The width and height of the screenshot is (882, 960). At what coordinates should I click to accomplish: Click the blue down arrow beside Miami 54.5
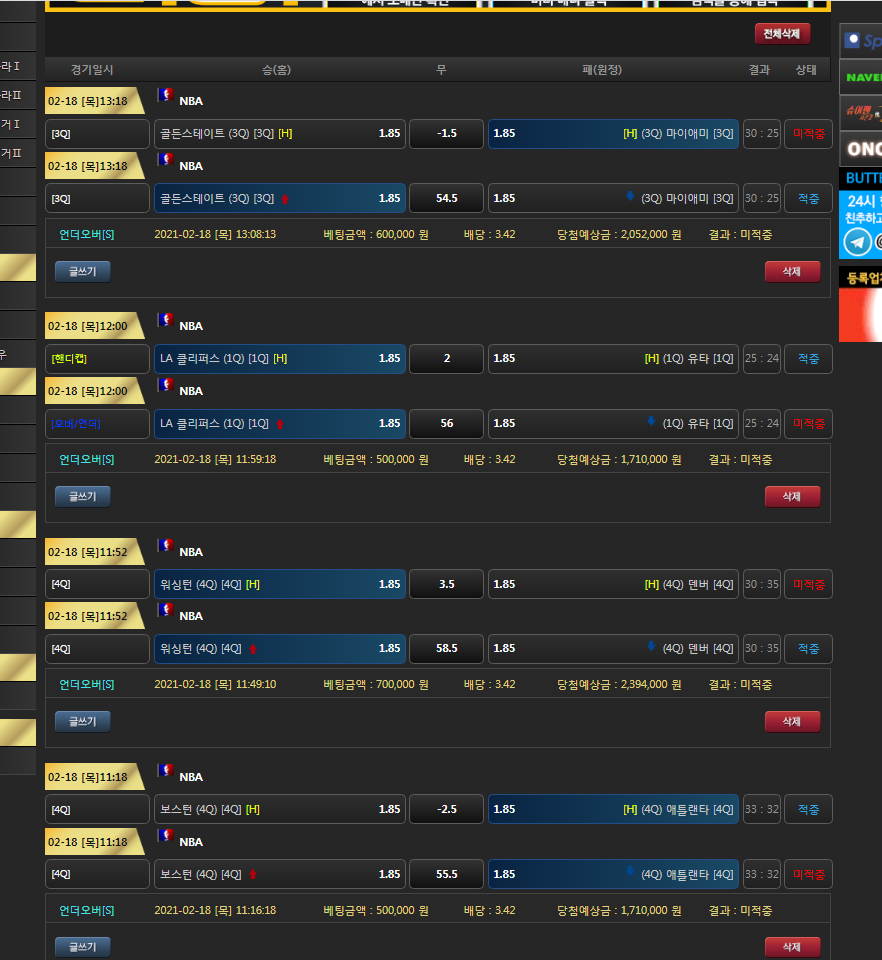coord(629,198)
